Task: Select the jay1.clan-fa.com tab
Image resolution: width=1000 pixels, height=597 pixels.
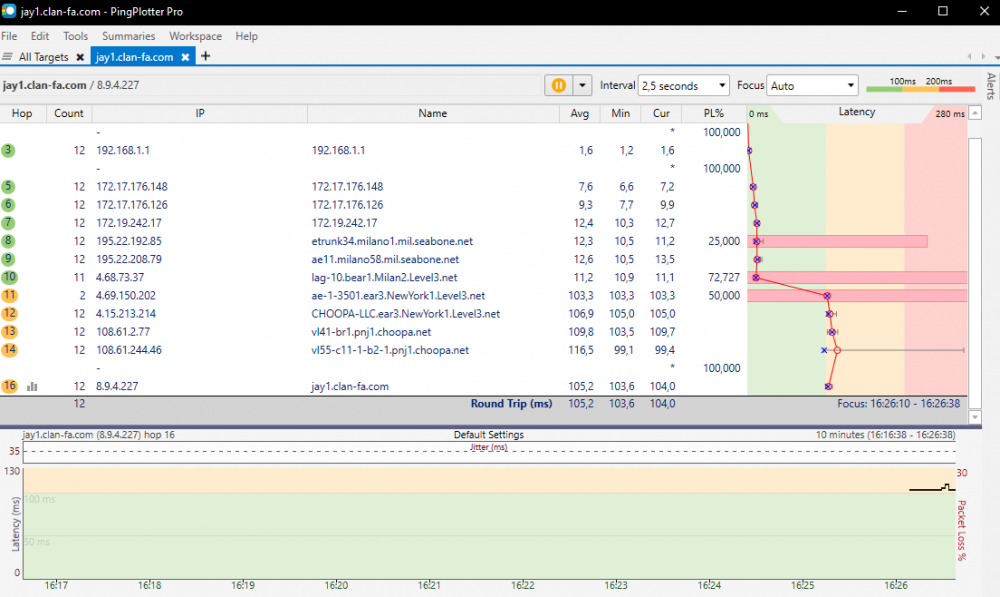Action: tap(135, 57)
